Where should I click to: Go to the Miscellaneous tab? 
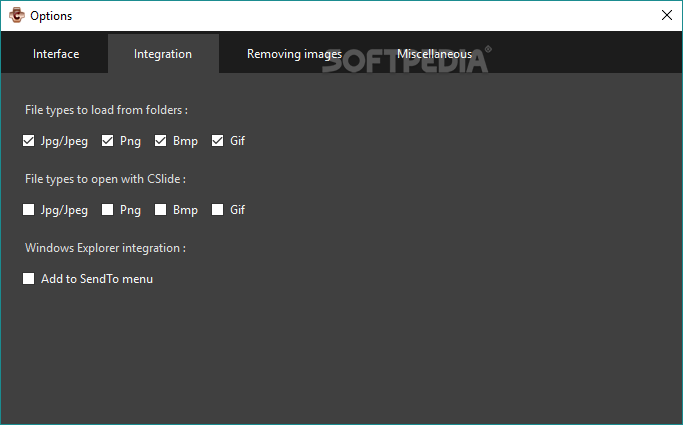coord(434,54)
